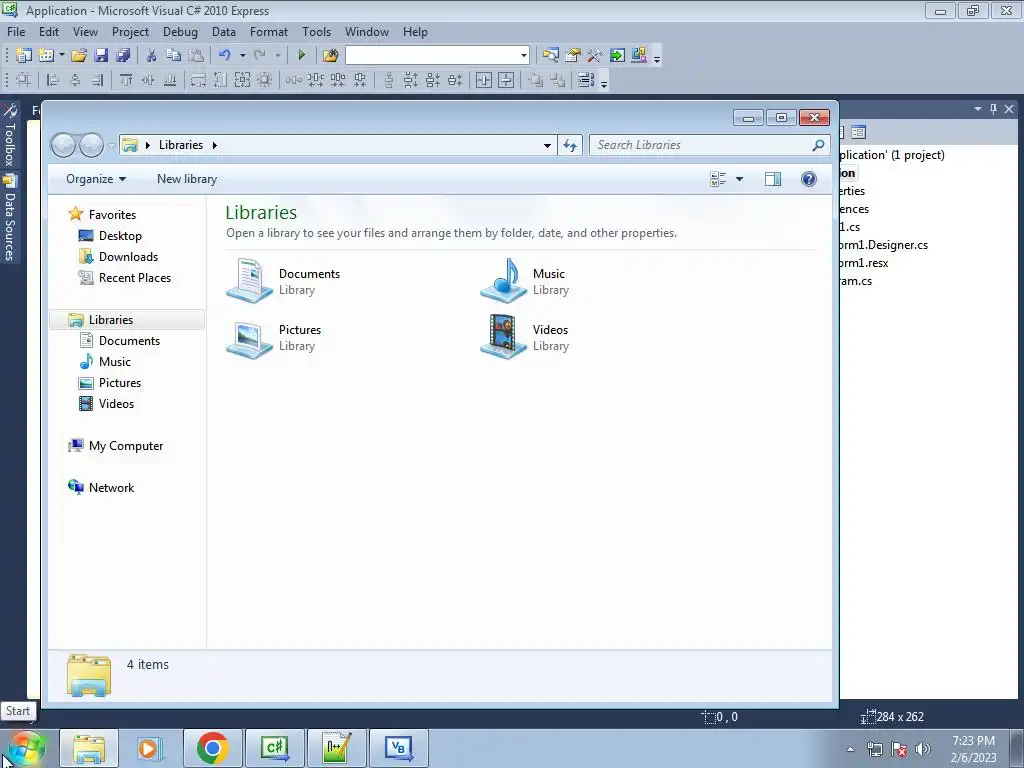Click the Windows Start orb
The height and width of the screenshot is (768, 1024).
click(27, 748)
